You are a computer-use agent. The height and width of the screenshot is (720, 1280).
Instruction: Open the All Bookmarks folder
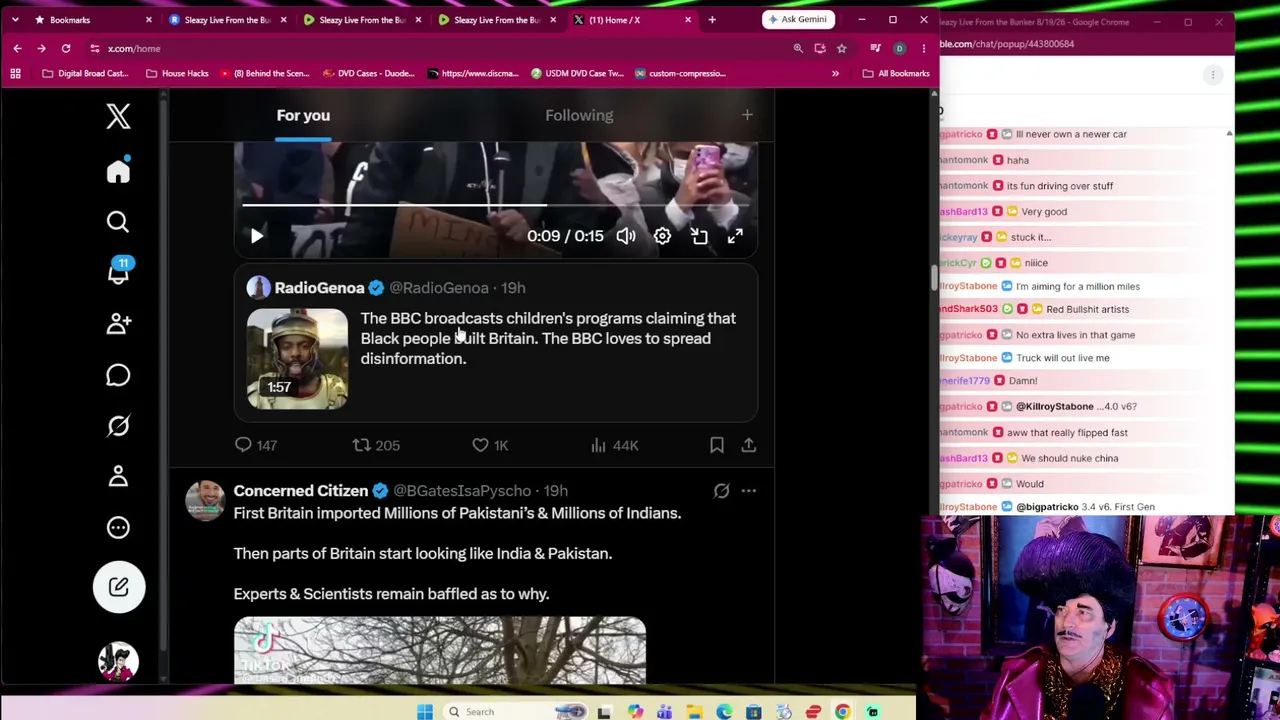point(896,73)
